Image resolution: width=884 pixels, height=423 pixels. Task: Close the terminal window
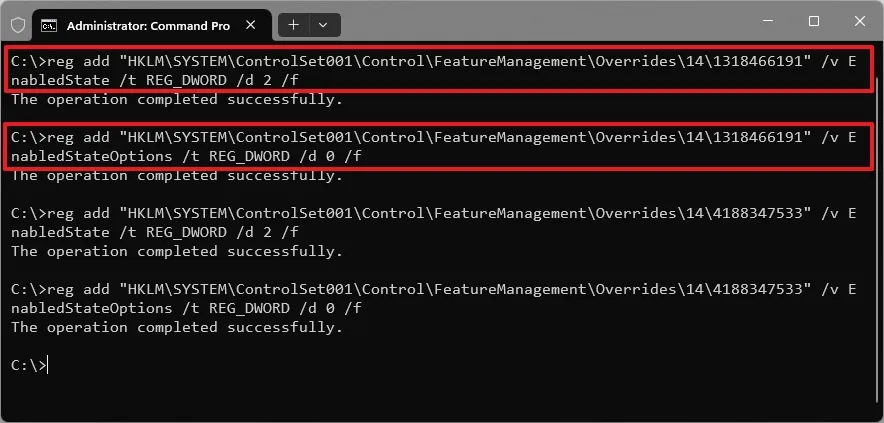(x=860, y=21)
